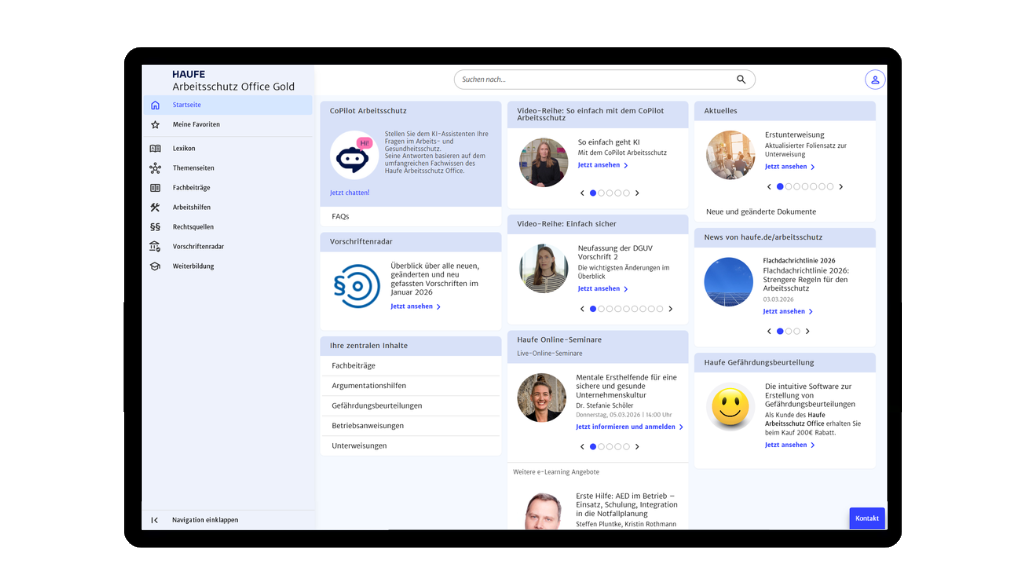The width and height of the screenshot is (1024, 586).
Task: Open the user profile icon
Action: tap(875, 80)
